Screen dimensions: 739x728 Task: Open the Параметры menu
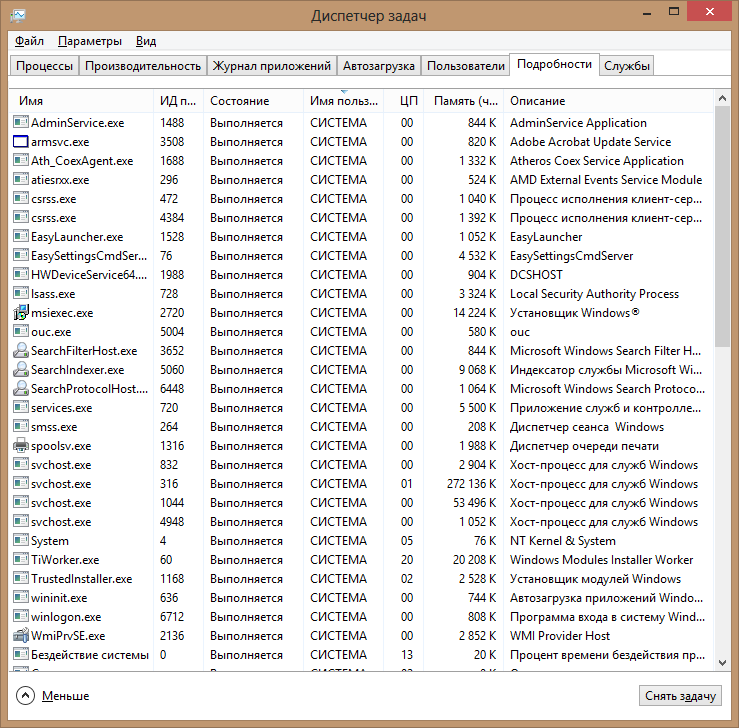coord(90,41)
